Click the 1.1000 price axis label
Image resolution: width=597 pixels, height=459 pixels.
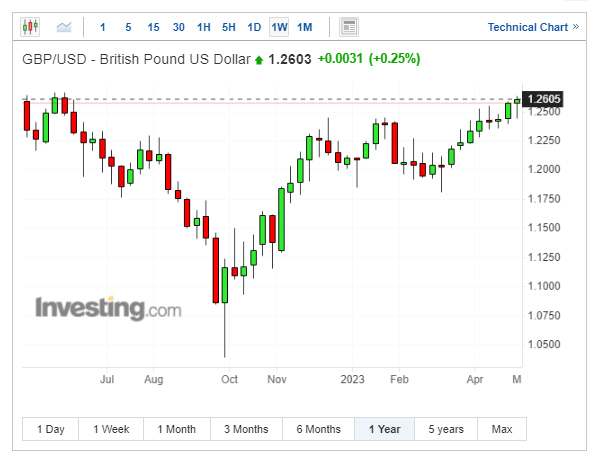pos(544,286)
